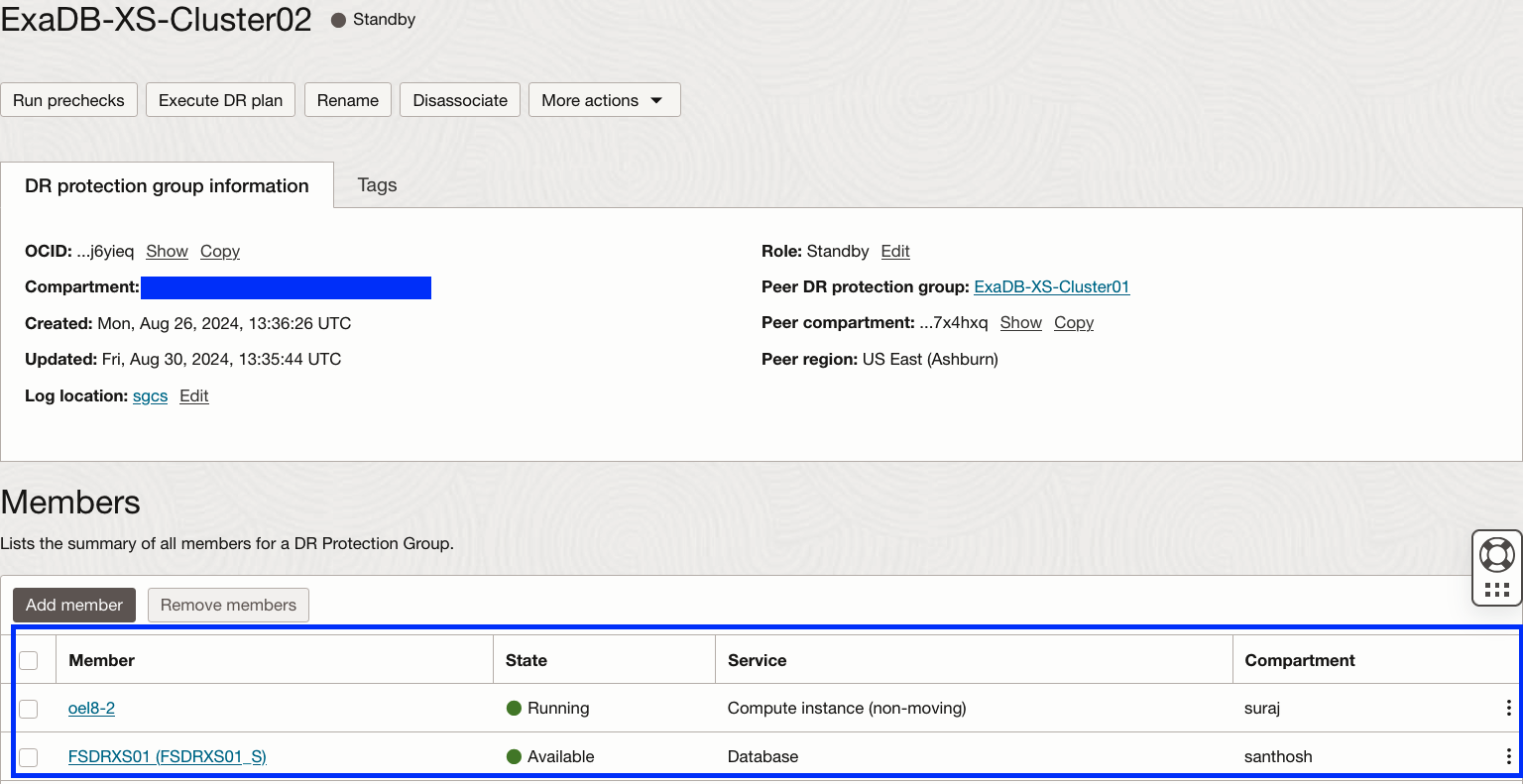Show the full OCID value
This screenshot has height=784, width=1523.
click(x=167, y=251)
